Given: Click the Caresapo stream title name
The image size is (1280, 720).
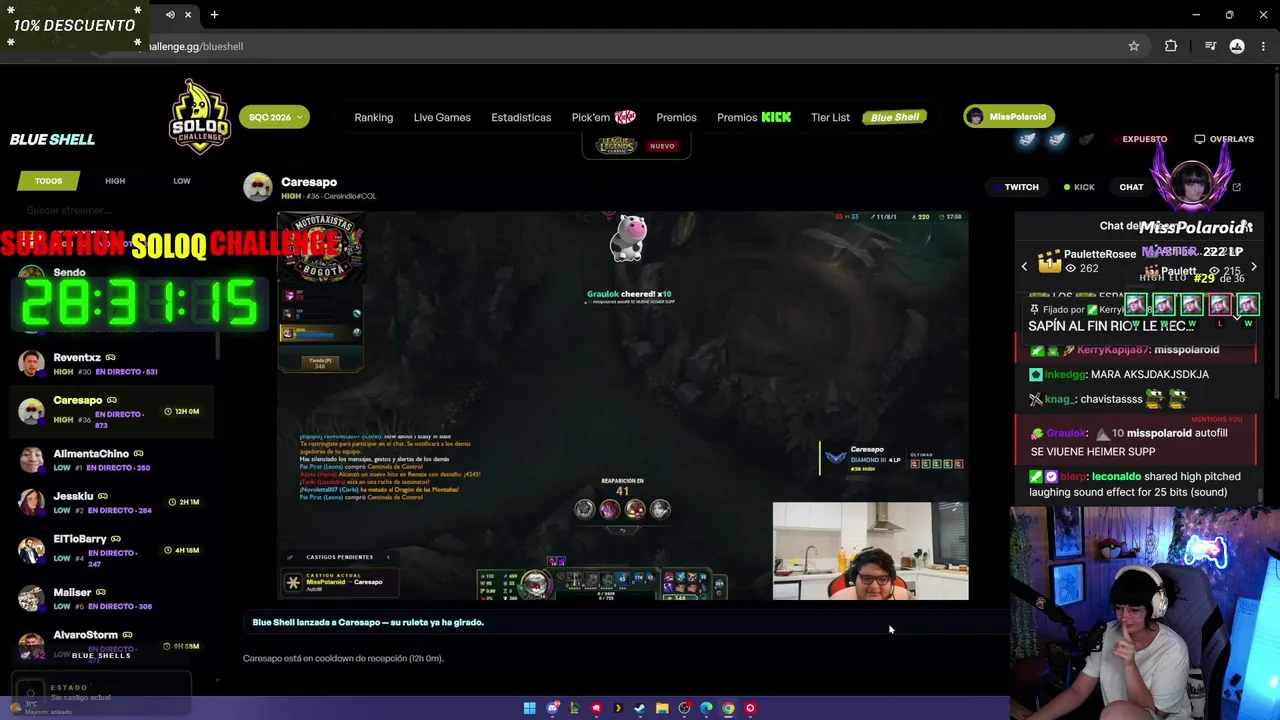Looking at the screenshot, I should pyautogui.click(x=309, y=182).
